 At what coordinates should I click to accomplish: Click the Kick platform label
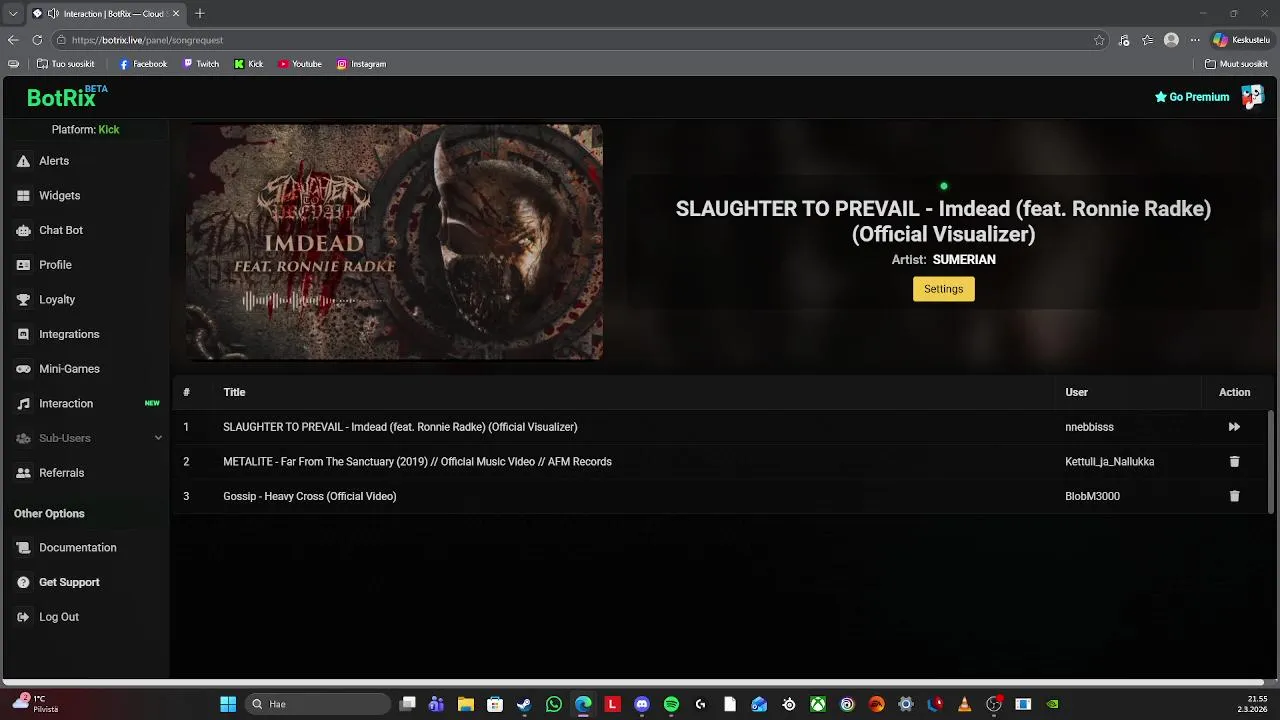pos(108,130)
